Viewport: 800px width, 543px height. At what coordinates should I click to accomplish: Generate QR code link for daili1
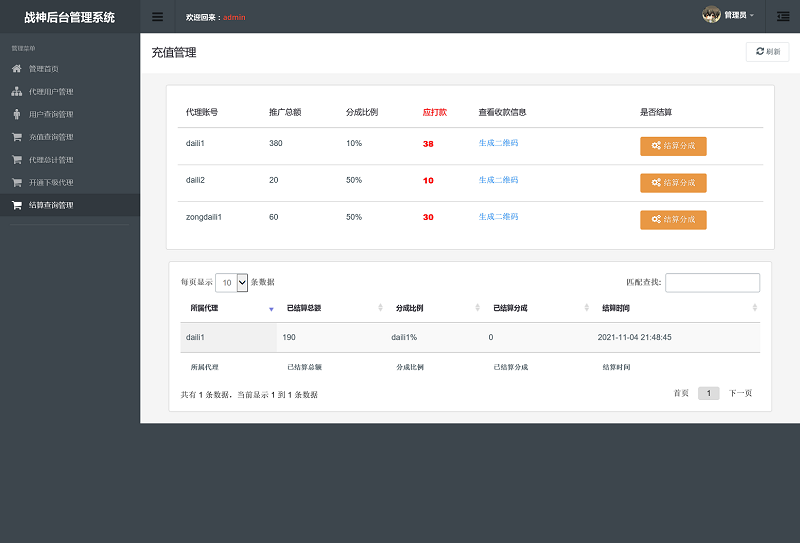click(498, 143)
